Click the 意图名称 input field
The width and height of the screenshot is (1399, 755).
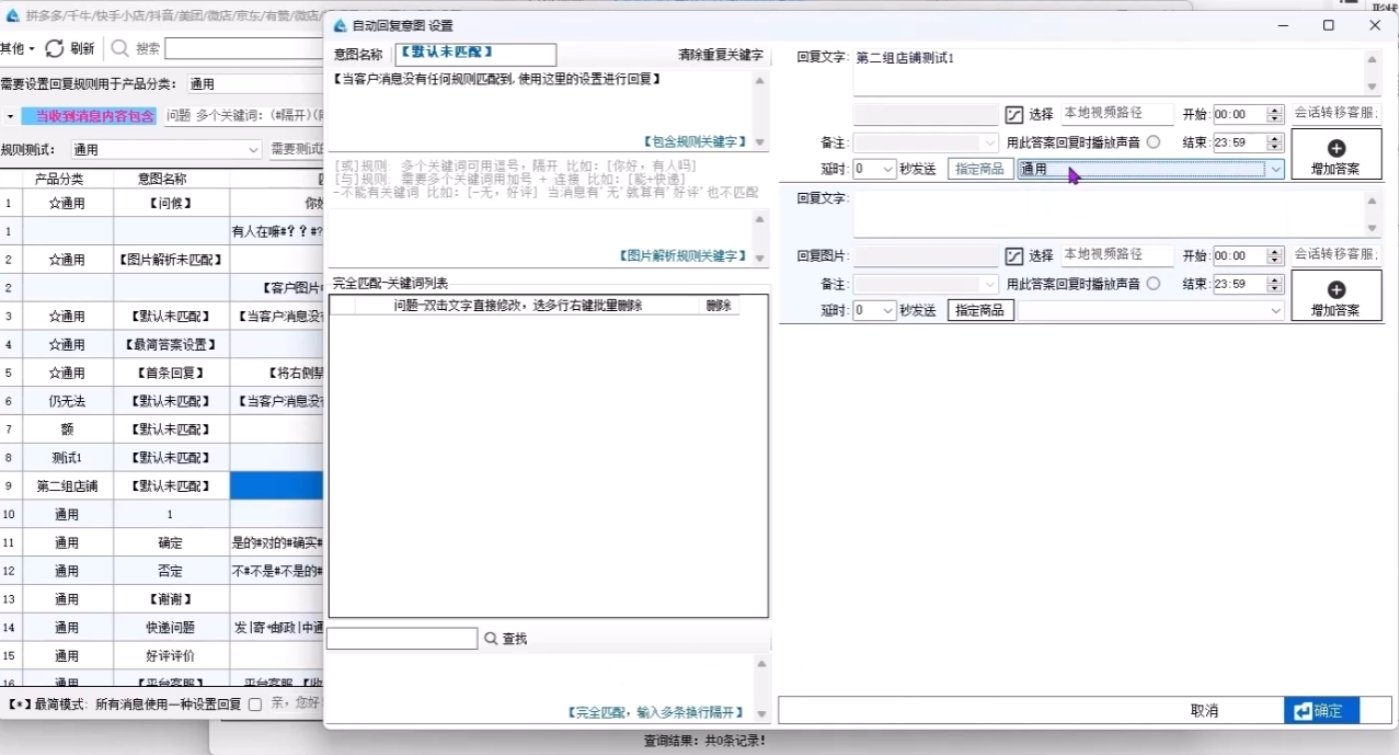[475, 55]
